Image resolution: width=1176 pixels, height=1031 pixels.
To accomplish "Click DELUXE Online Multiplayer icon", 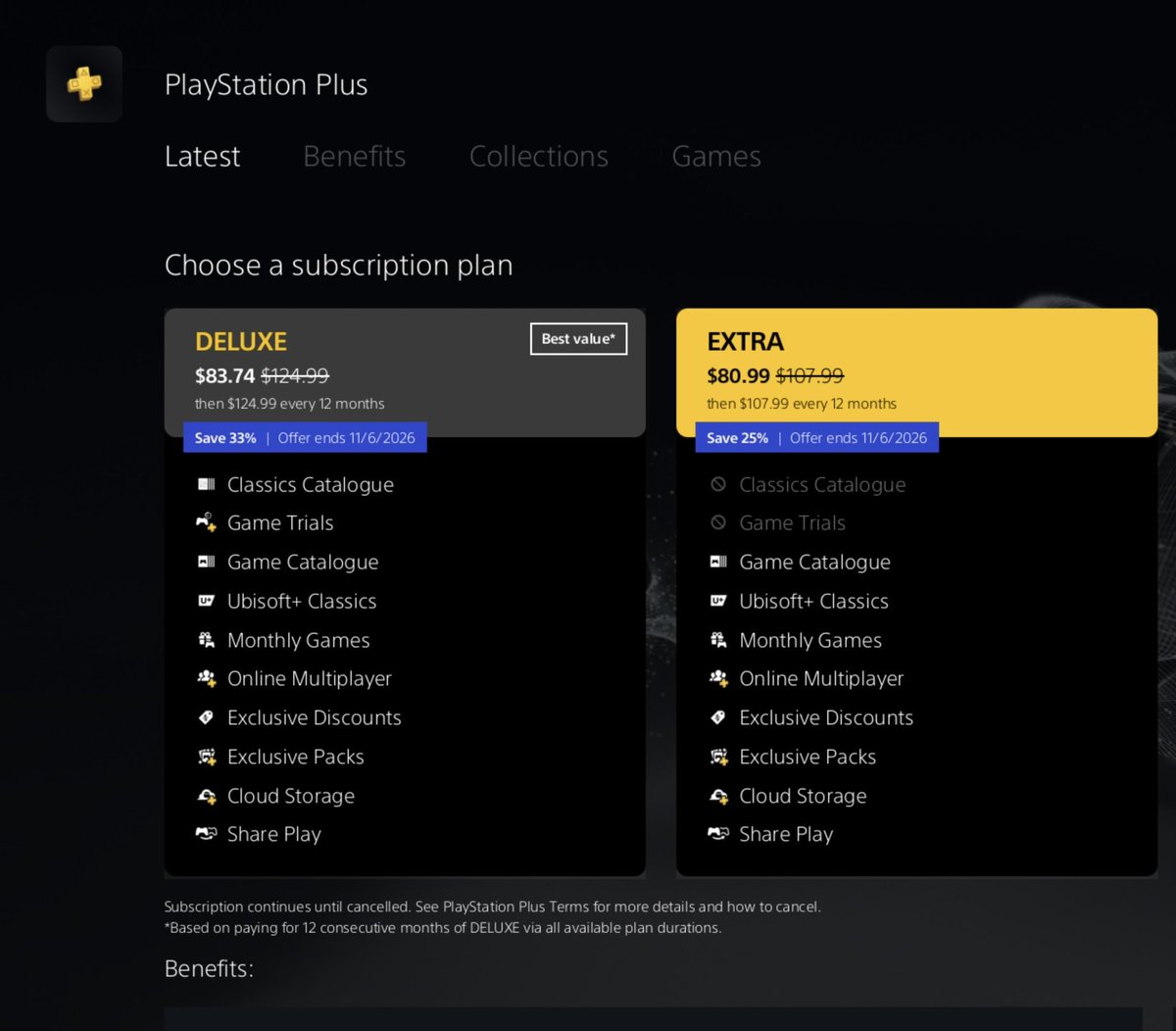I will tap(206, 678).
